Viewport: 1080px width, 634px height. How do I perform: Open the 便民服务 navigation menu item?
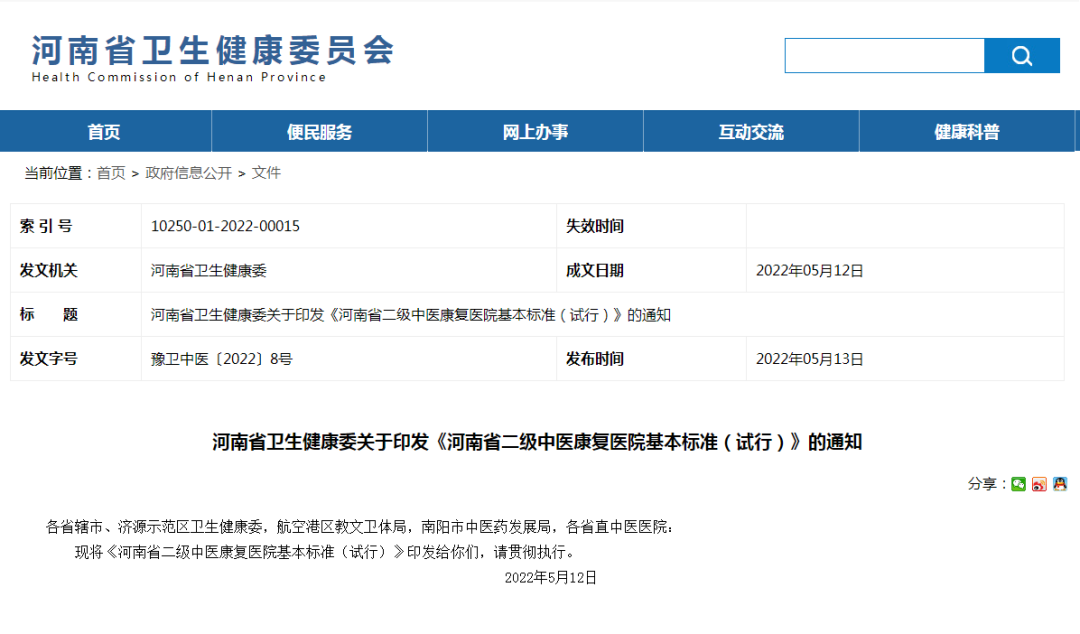coord(320,131)
